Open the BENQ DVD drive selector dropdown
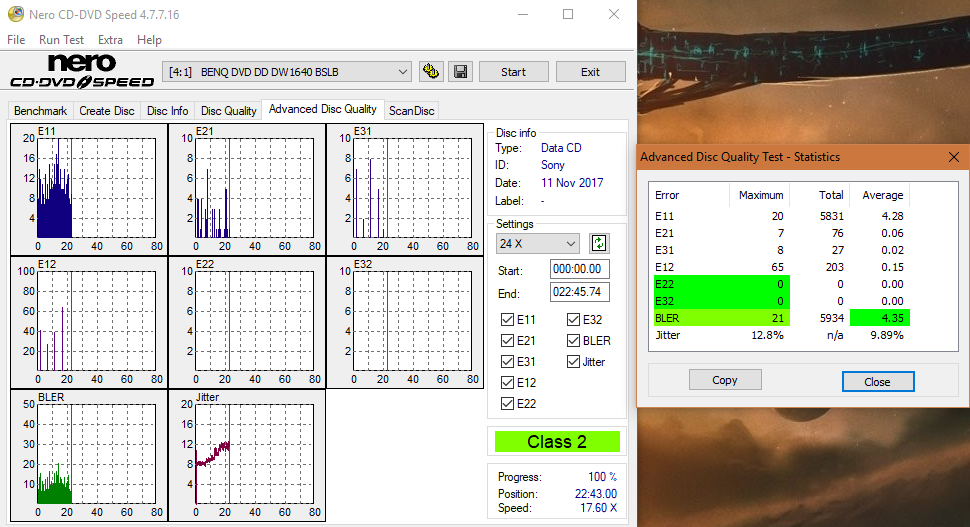 coord(287,72)
